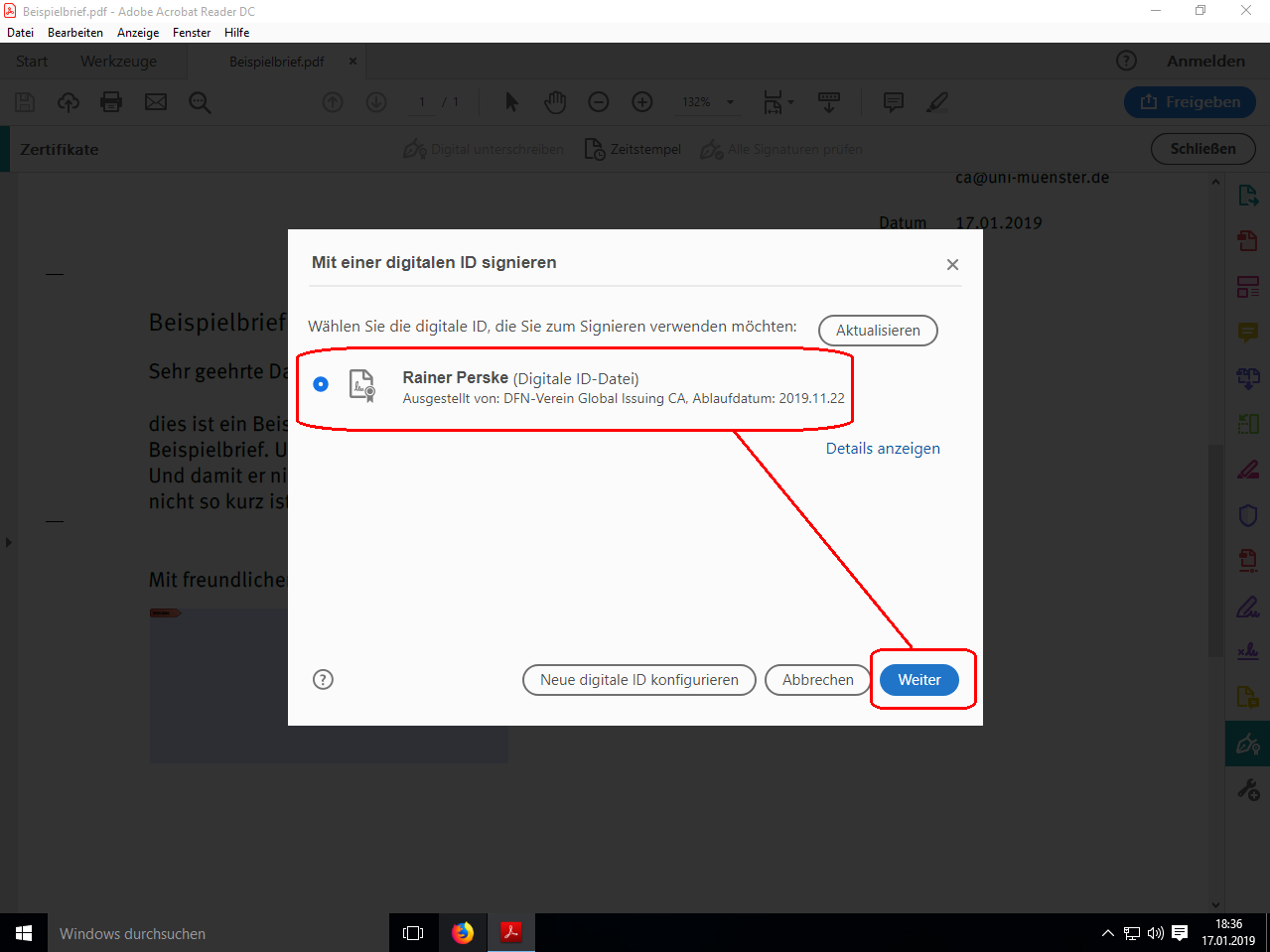Click the Weiter button
Screen dimensions: 1270x952
(918, 680)
